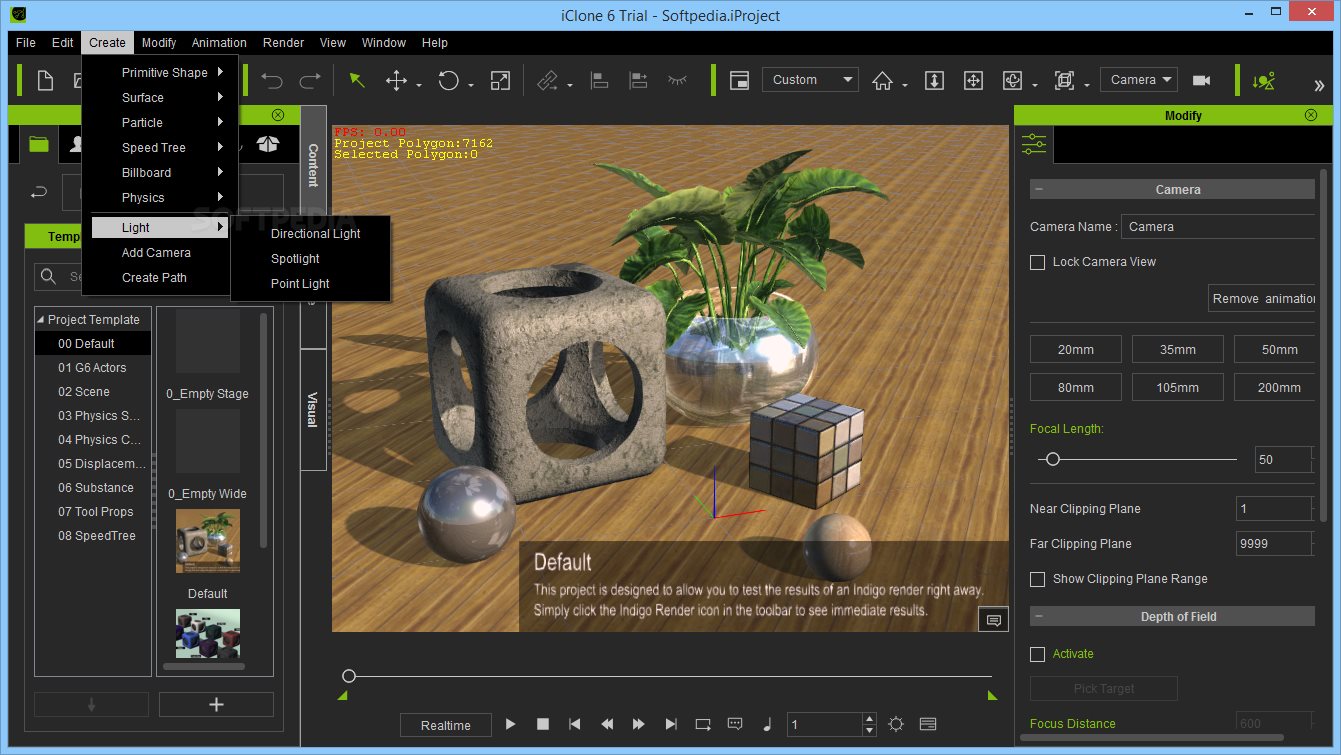Screen dimensions: 1341x755
Task: Jump to the first frame
Action: pyautogui.click(x=575, y=724)
